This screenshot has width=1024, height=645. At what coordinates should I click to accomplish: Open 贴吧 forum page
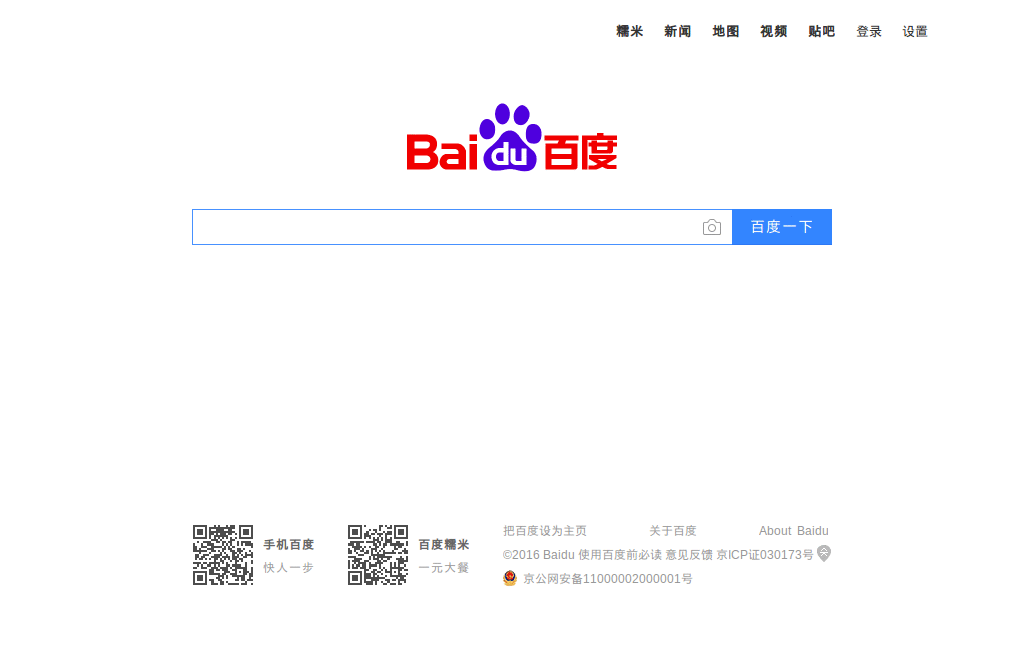point(821,31)
